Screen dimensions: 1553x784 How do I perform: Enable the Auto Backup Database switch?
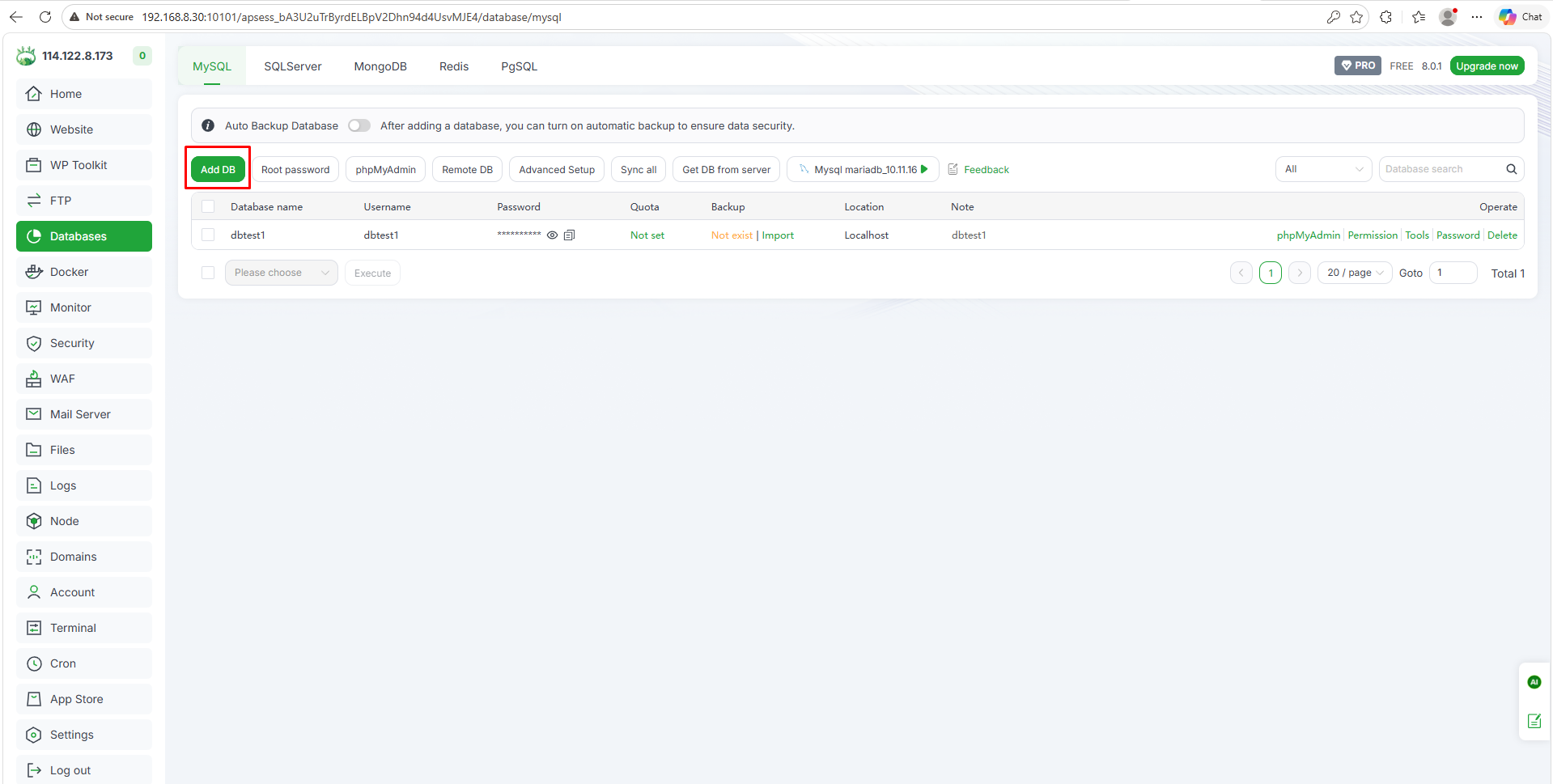pos(359,125)
